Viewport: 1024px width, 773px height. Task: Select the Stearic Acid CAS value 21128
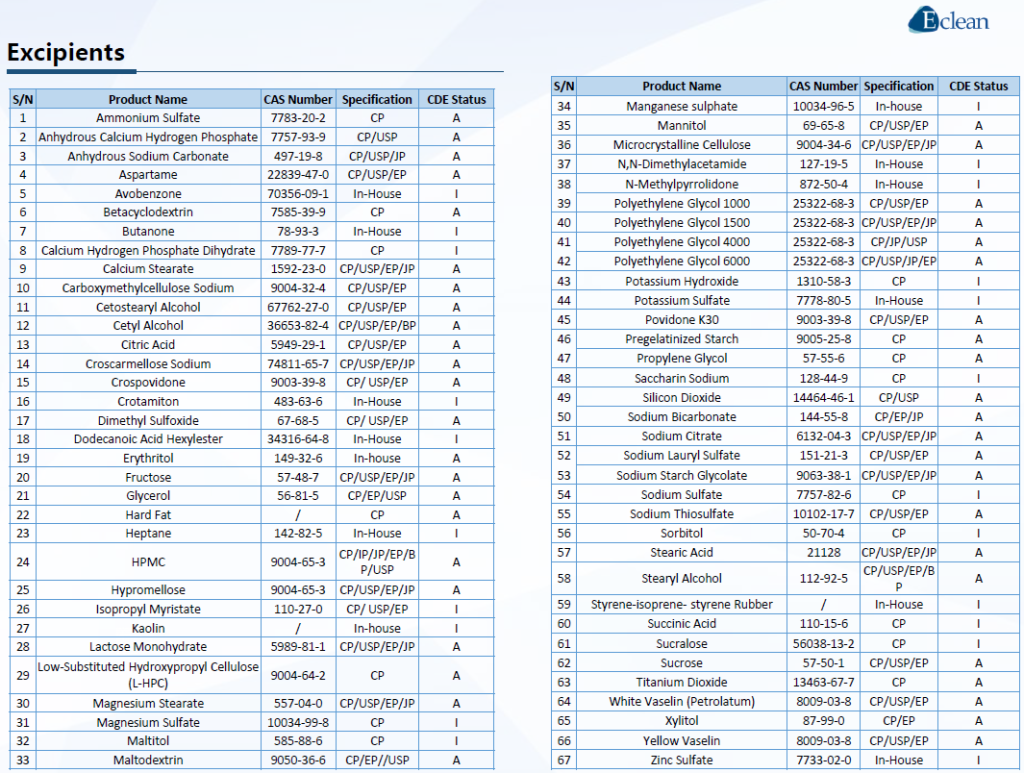[x=824, y=553]
